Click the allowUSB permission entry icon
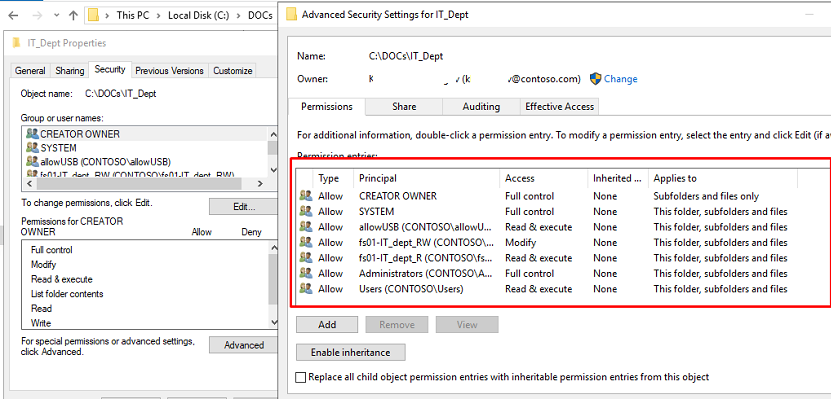831x399 pixels. coord(306,227)
